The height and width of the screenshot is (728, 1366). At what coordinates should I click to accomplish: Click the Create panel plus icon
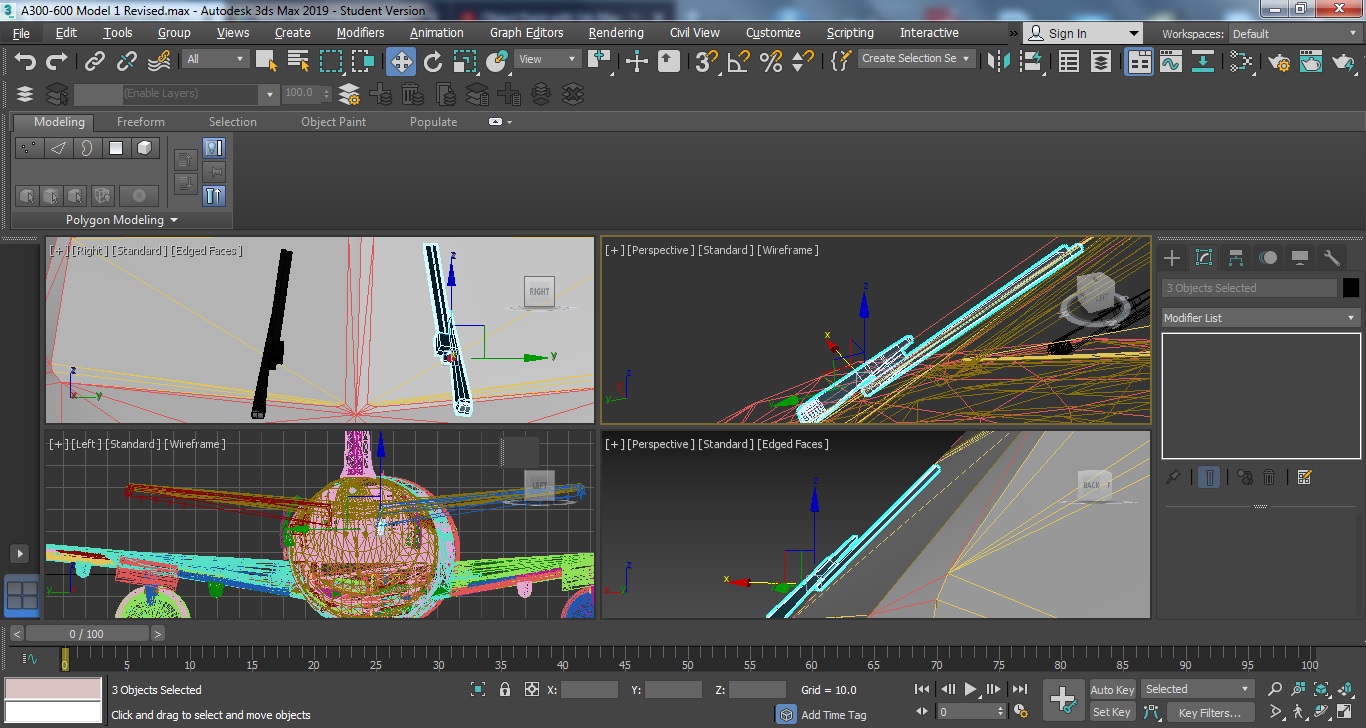click(x=1172, y=258)
